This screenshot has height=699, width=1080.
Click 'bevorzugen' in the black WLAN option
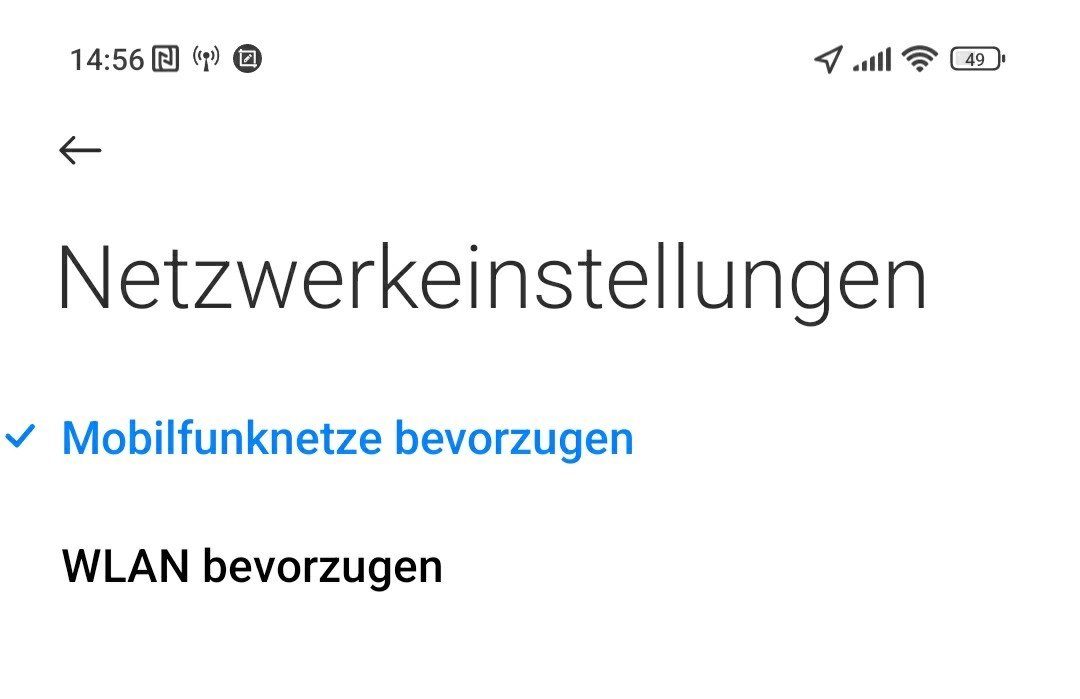click(x=322, y=568)
